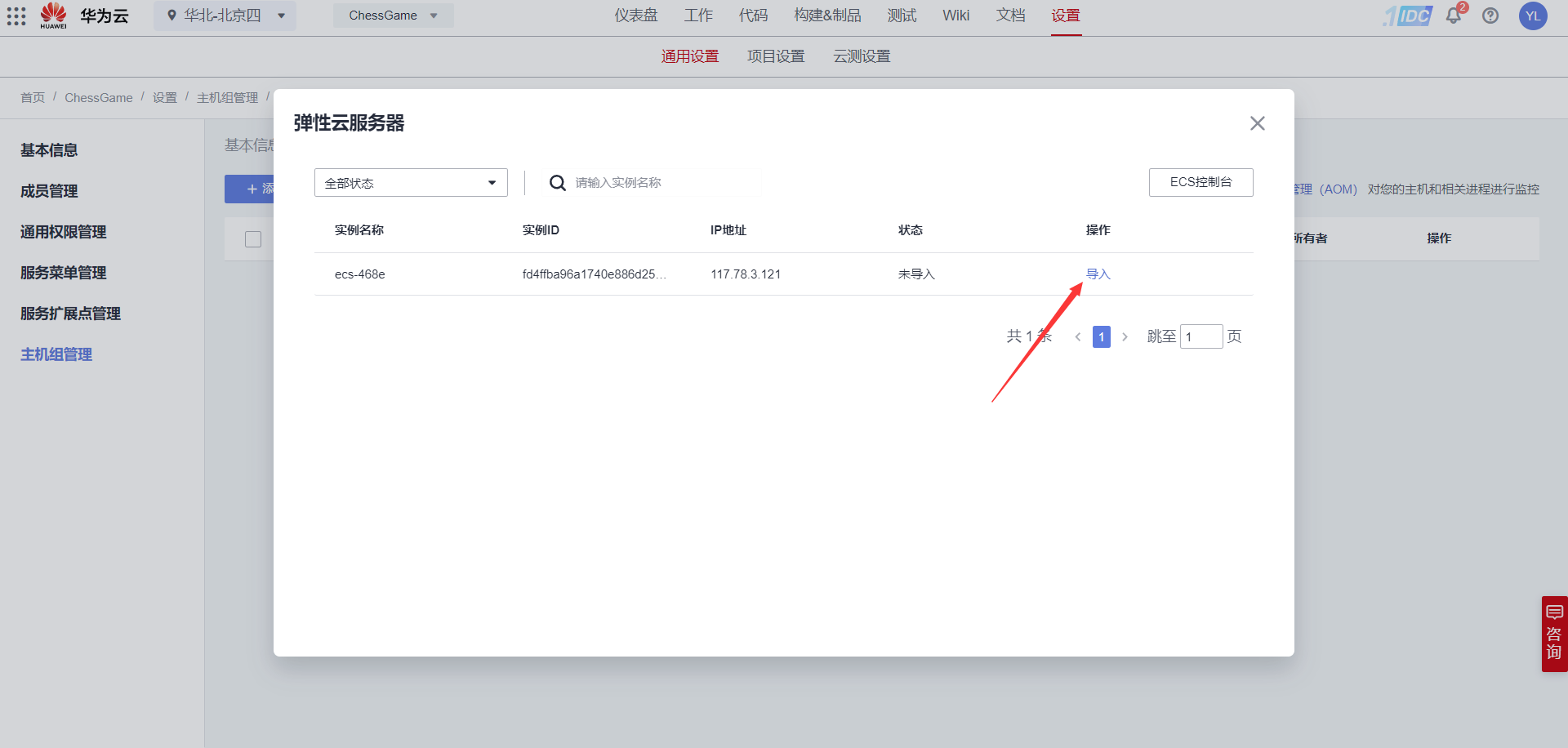Screen dimensions: 1568x748
Task: Click the page number input field
Action: [x=1201, y=336]
